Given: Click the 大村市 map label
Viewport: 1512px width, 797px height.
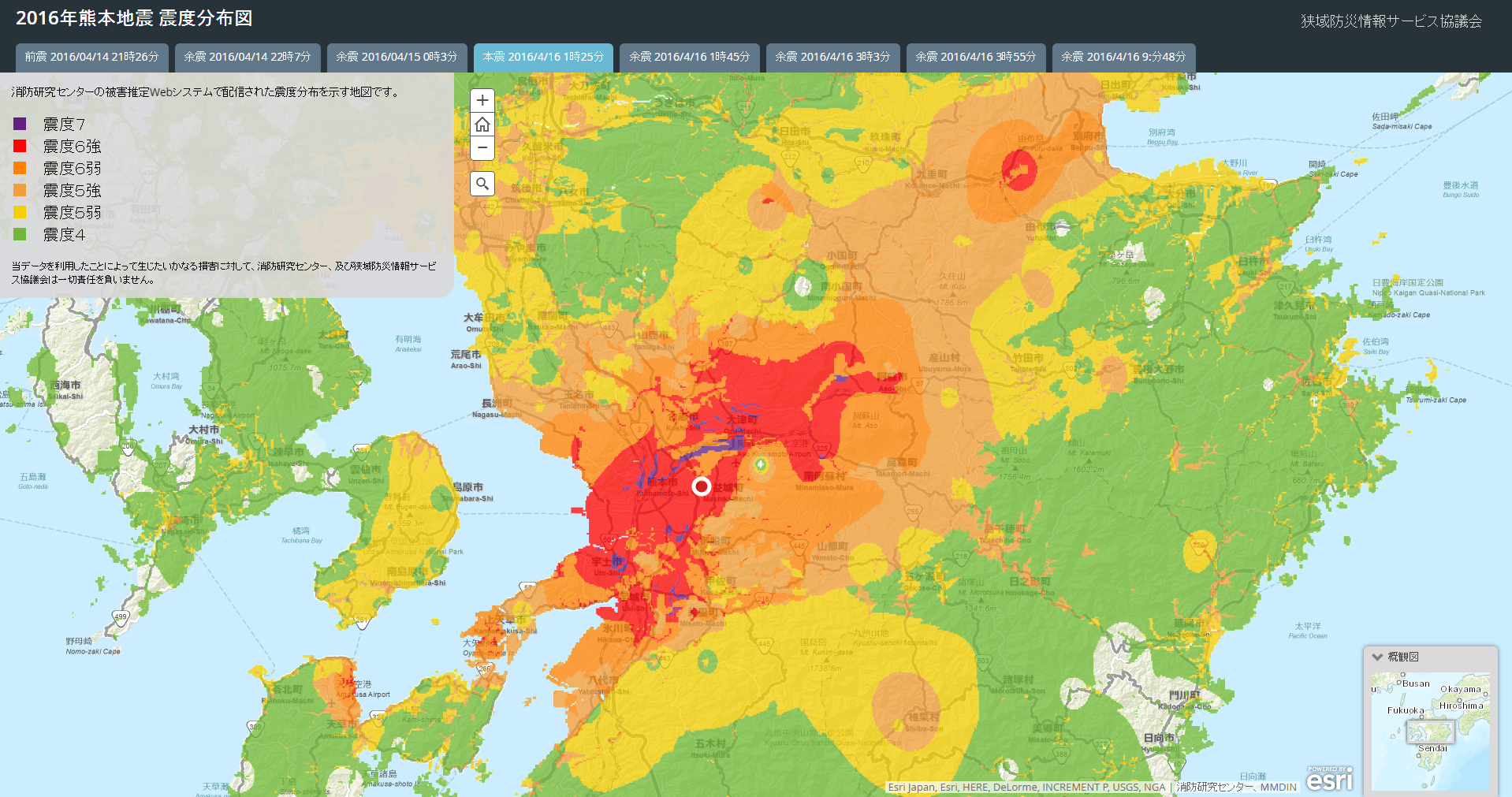Looking at the screenshot, I should coord(204,430).
